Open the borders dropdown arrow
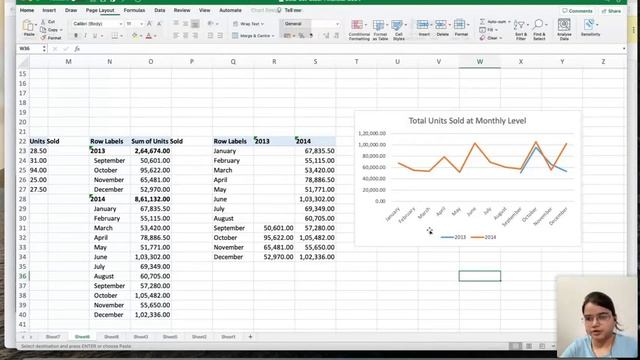640x360 pixels. click(122, 36)
